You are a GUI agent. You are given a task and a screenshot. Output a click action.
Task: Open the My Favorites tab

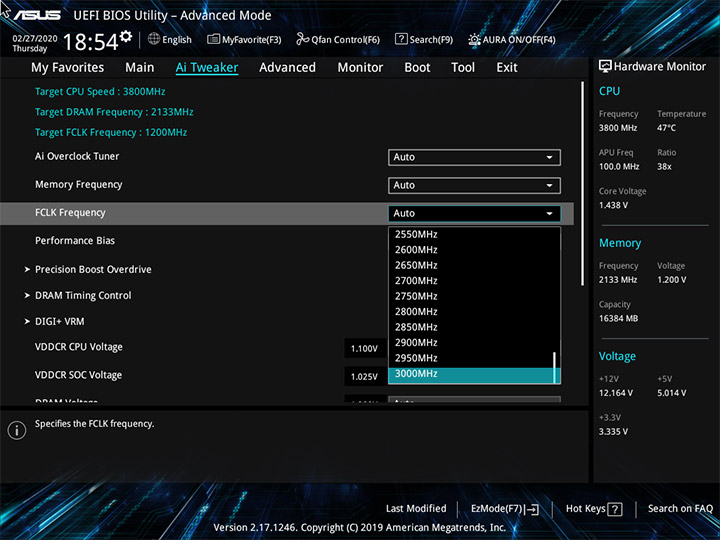coord(68,68)
